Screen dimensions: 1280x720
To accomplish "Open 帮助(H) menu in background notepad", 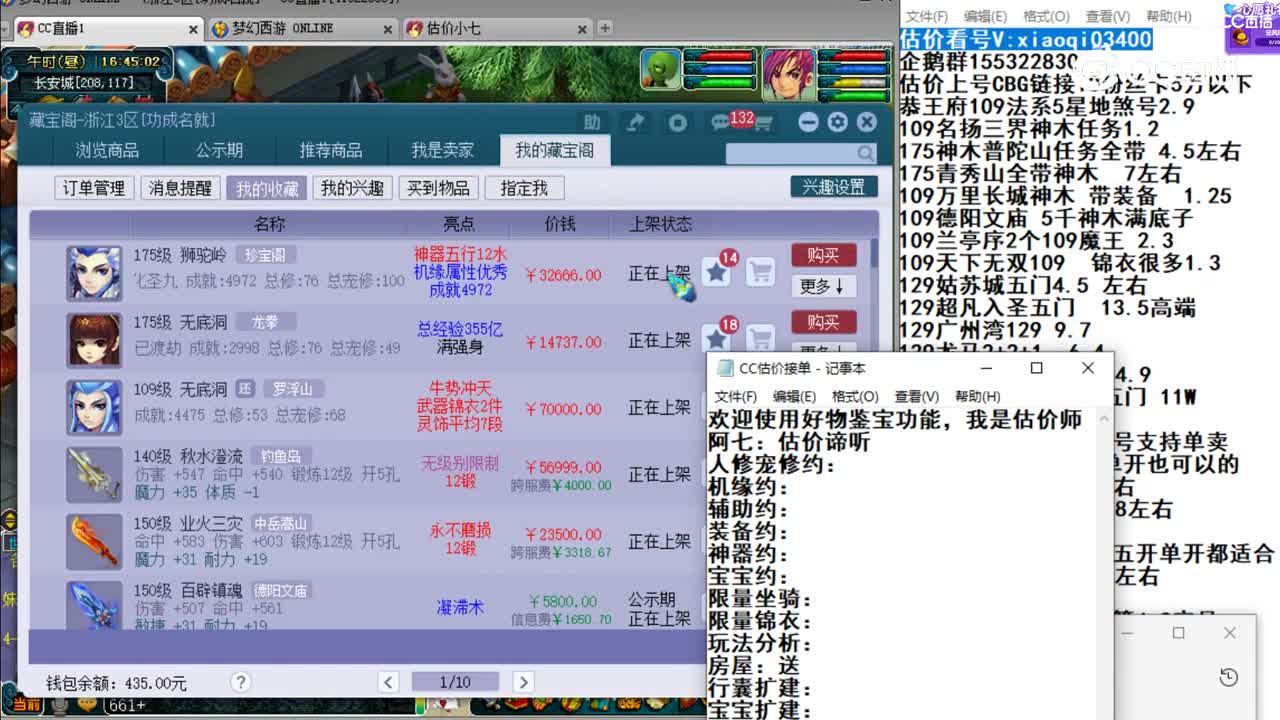I will point(1168,16).
